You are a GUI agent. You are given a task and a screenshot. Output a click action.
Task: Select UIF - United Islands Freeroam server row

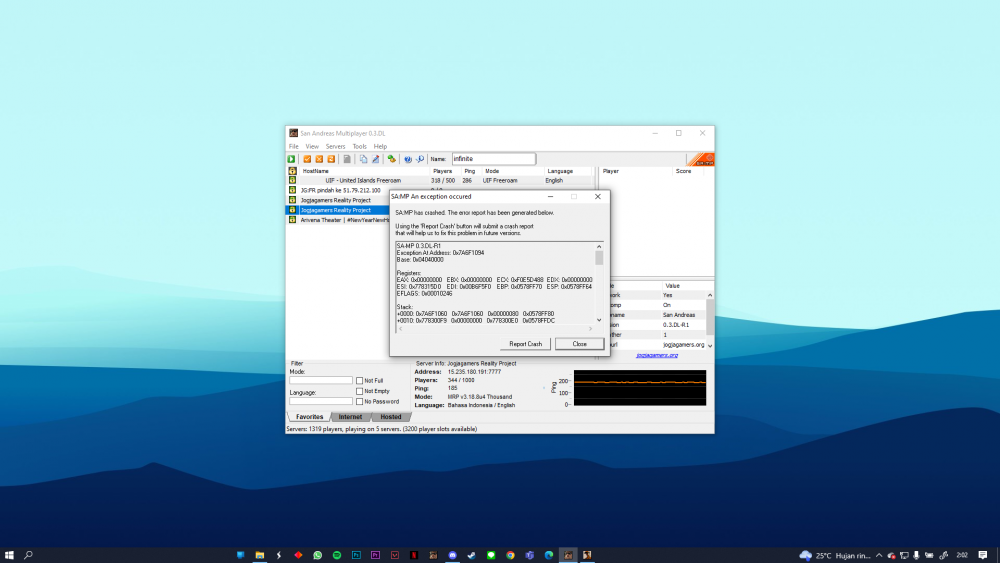pos(440,180)
